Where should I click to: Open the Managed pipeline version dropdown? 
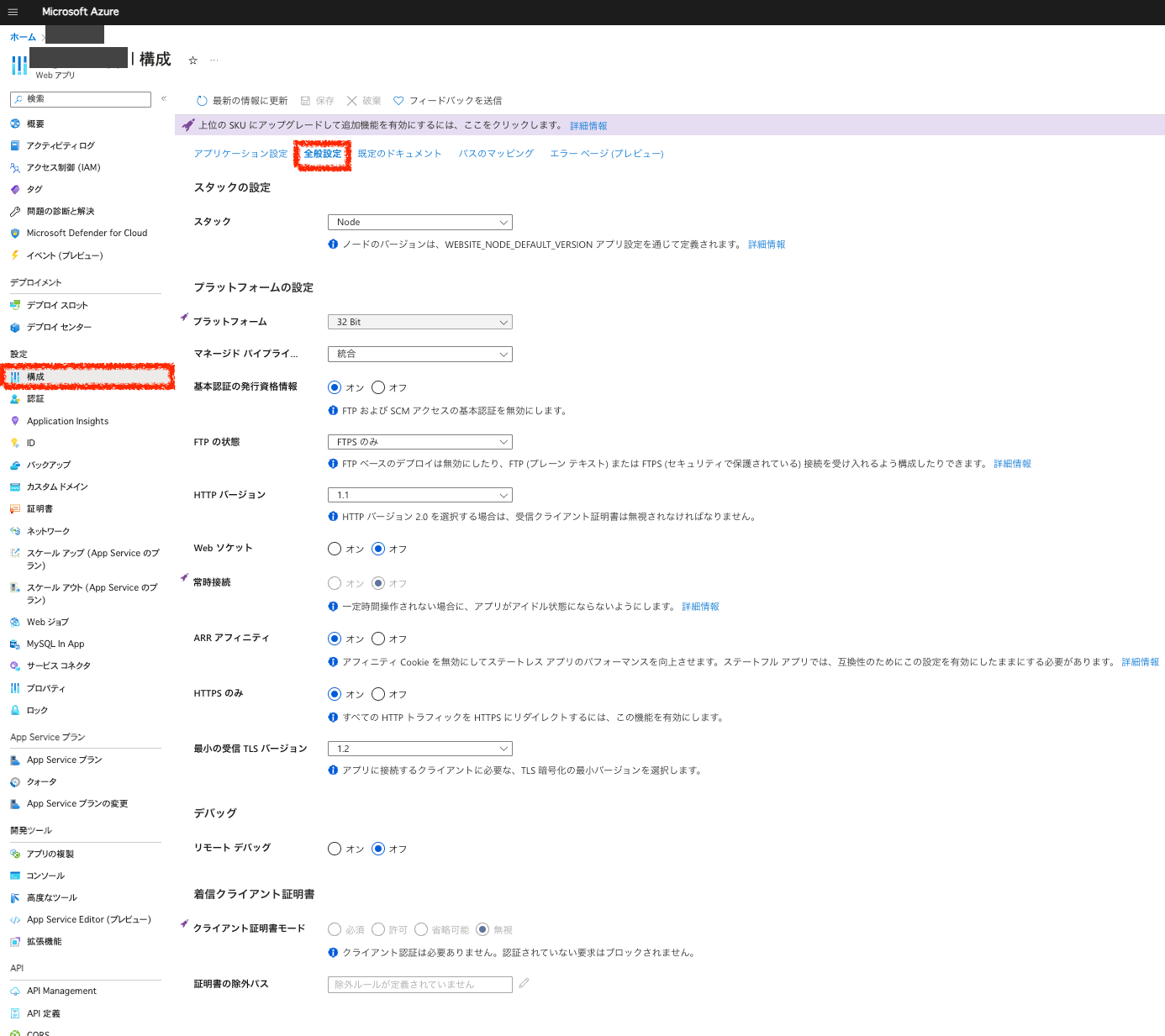420,354
